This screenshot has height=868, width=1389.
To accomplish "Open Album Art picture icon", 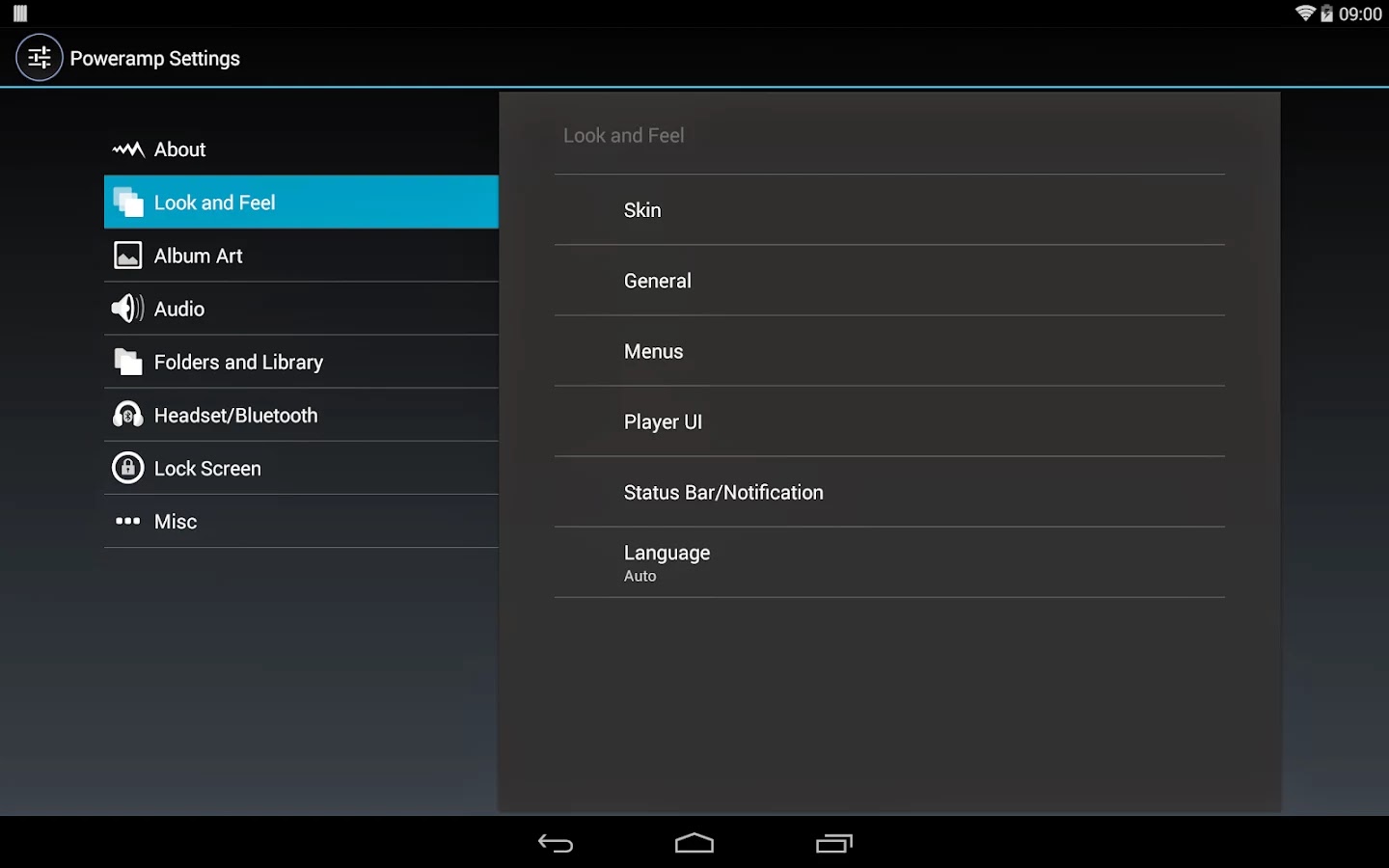I will point(128,256).
